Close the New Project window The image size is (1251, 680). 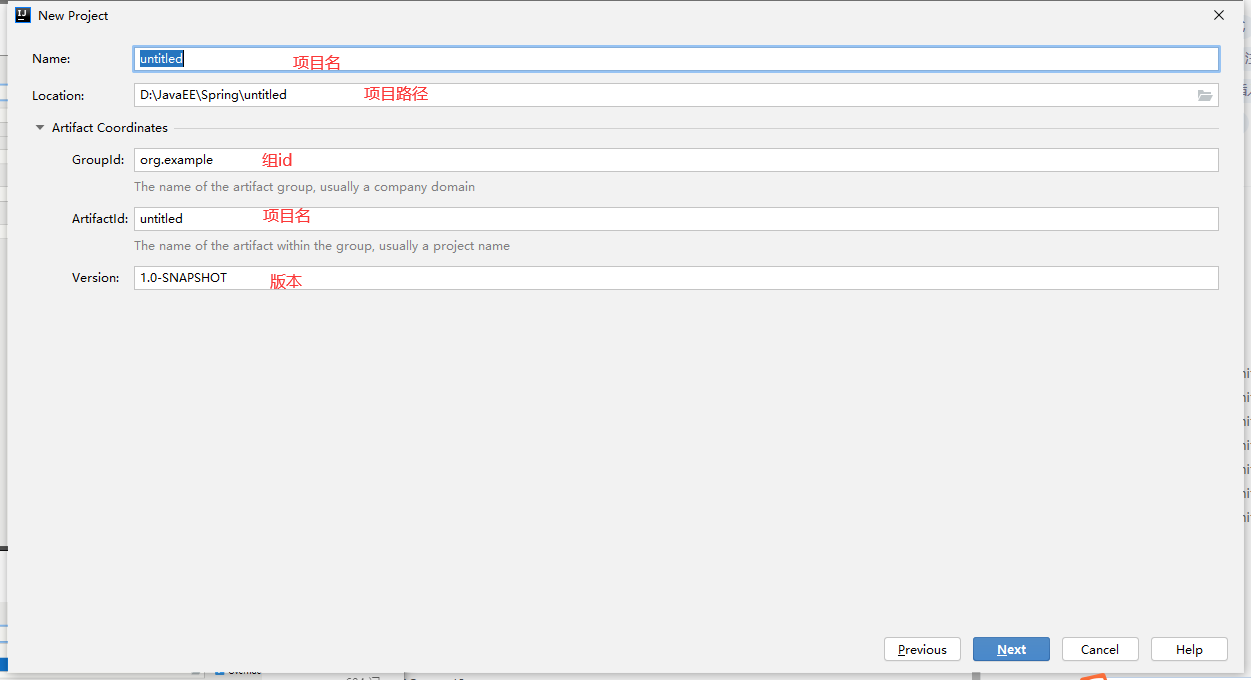(x=1219, y=15)
